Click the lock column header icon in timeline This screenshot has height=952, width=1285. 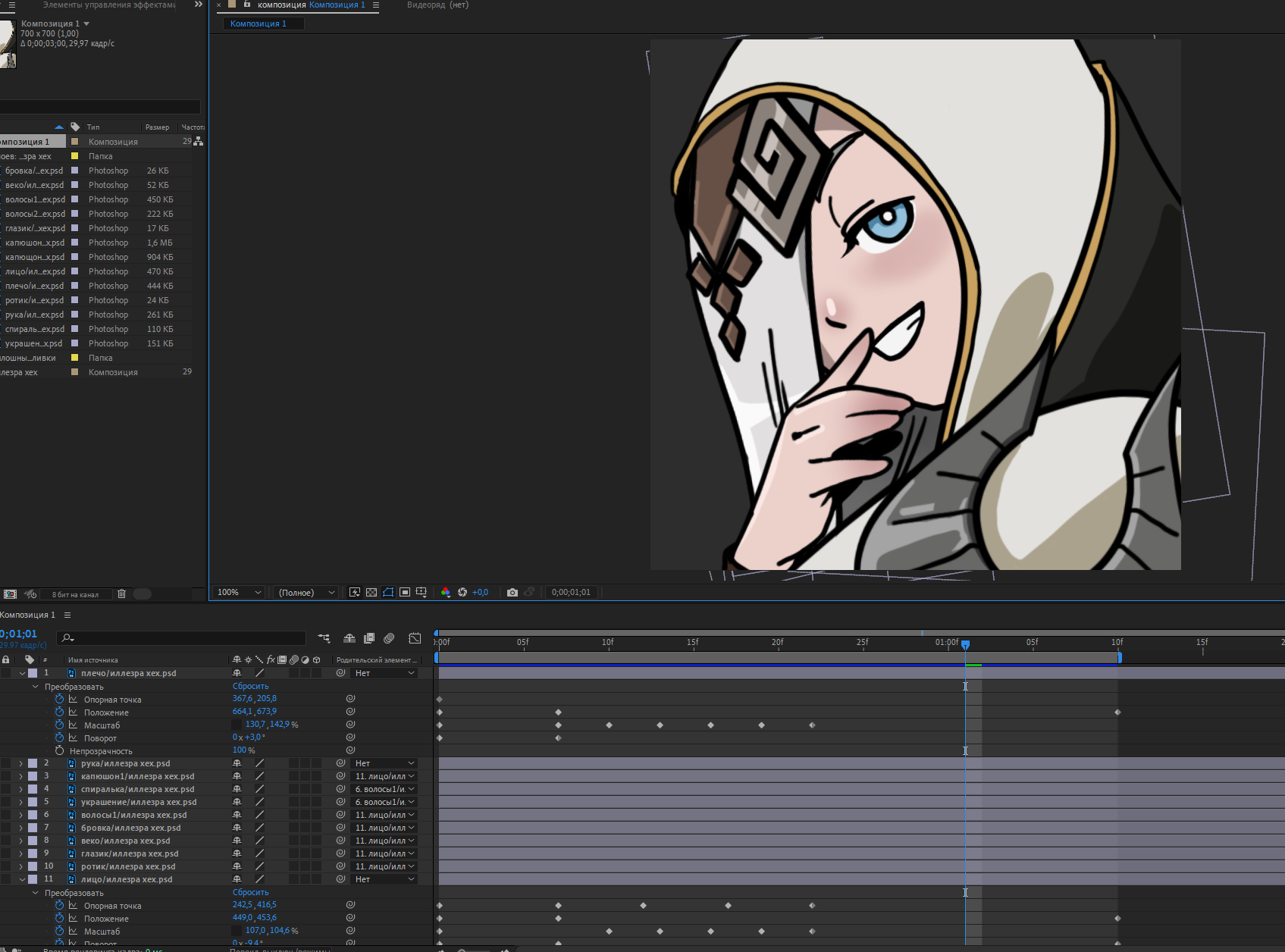[6, 659]
